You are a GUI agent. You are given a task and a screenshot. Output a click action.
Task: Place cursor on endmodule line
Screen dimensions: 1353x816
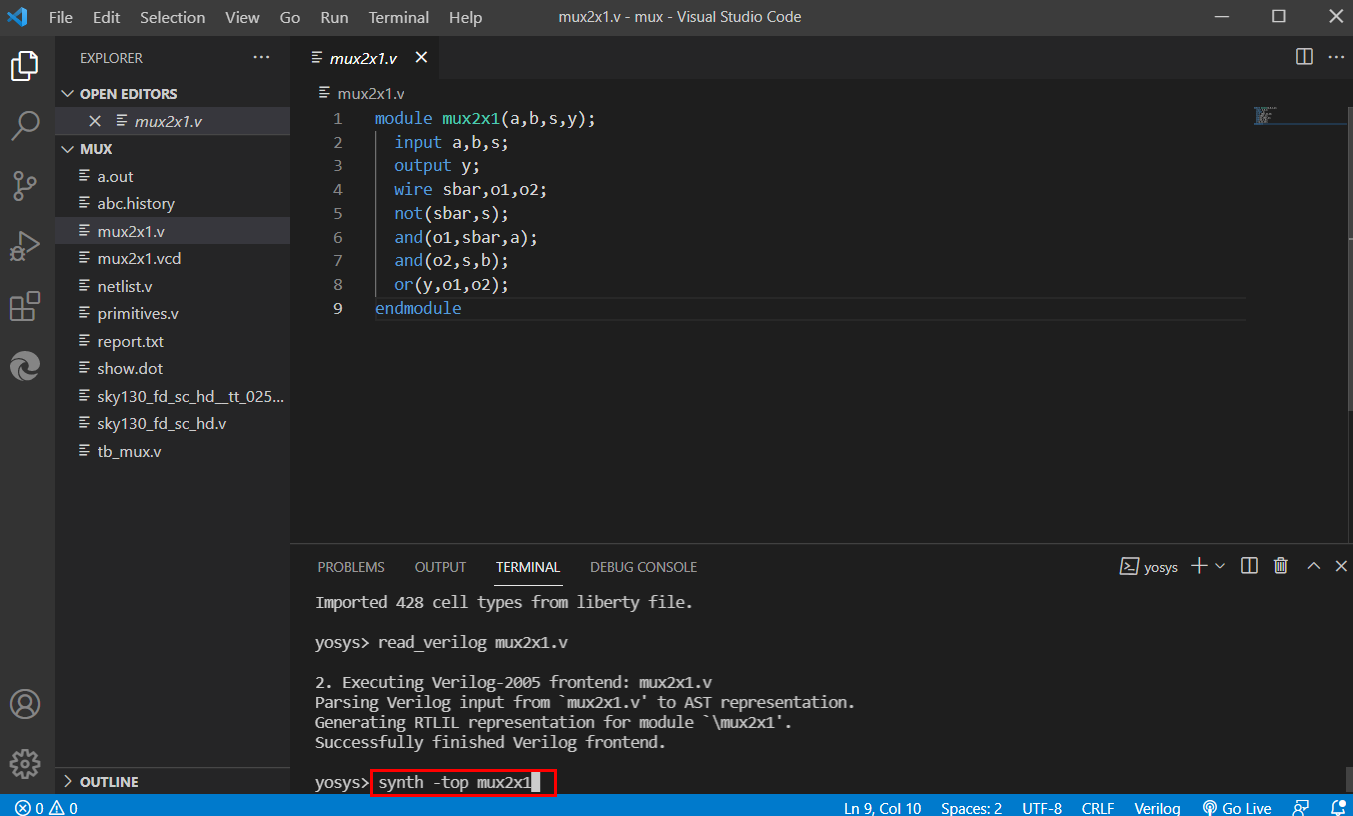tap(418, 308)
